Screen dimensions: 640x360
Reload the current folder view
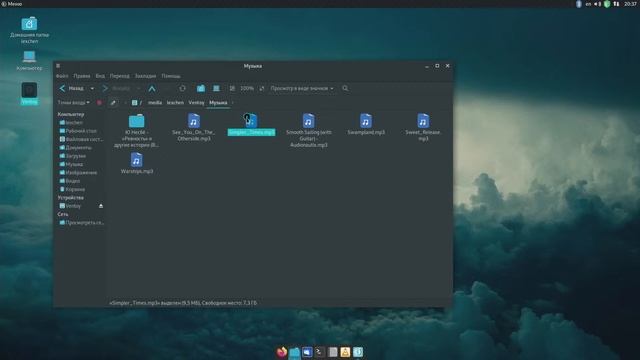coord(182,88)
